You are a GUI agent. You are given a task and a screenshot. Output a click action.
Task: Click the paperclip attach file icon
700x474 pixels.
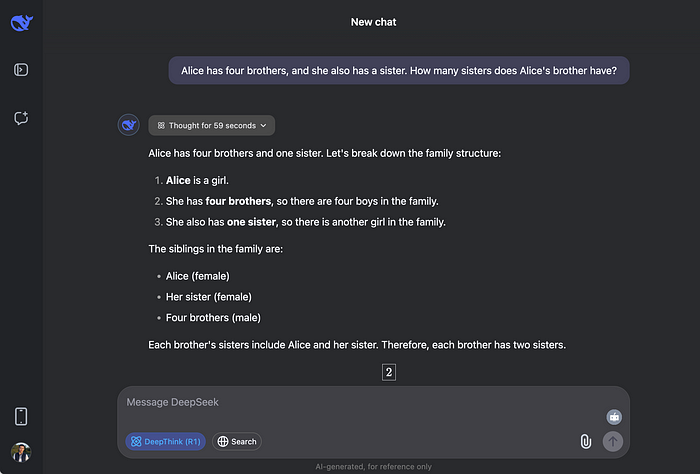coord(585,441)
